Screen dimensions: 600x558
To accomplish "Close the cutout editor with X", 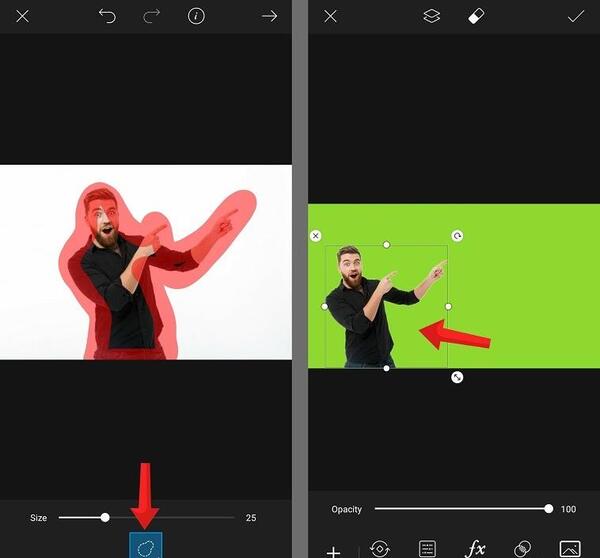I will coord(23,16).
